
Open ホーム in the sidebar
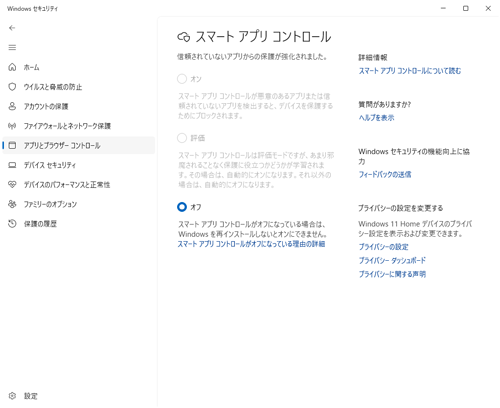tap(78, 67)
